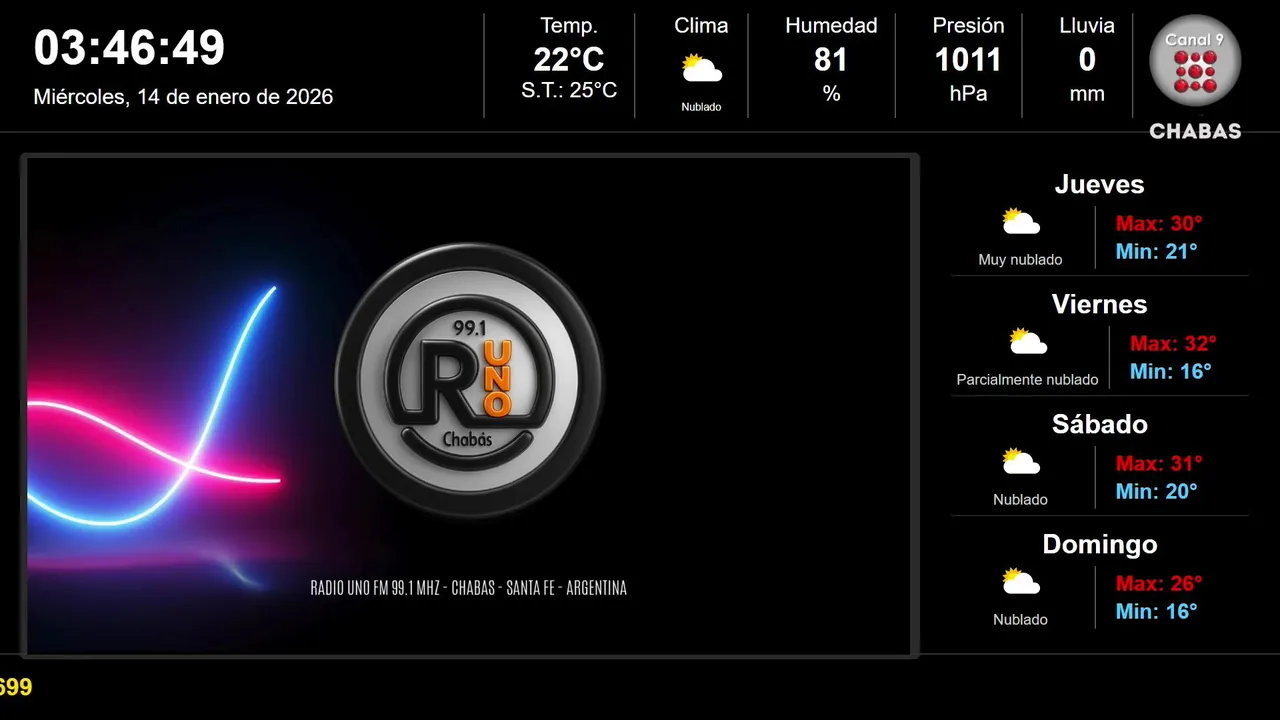
Task: Click the hPa unit text
Action: click(x=968, y=94)
